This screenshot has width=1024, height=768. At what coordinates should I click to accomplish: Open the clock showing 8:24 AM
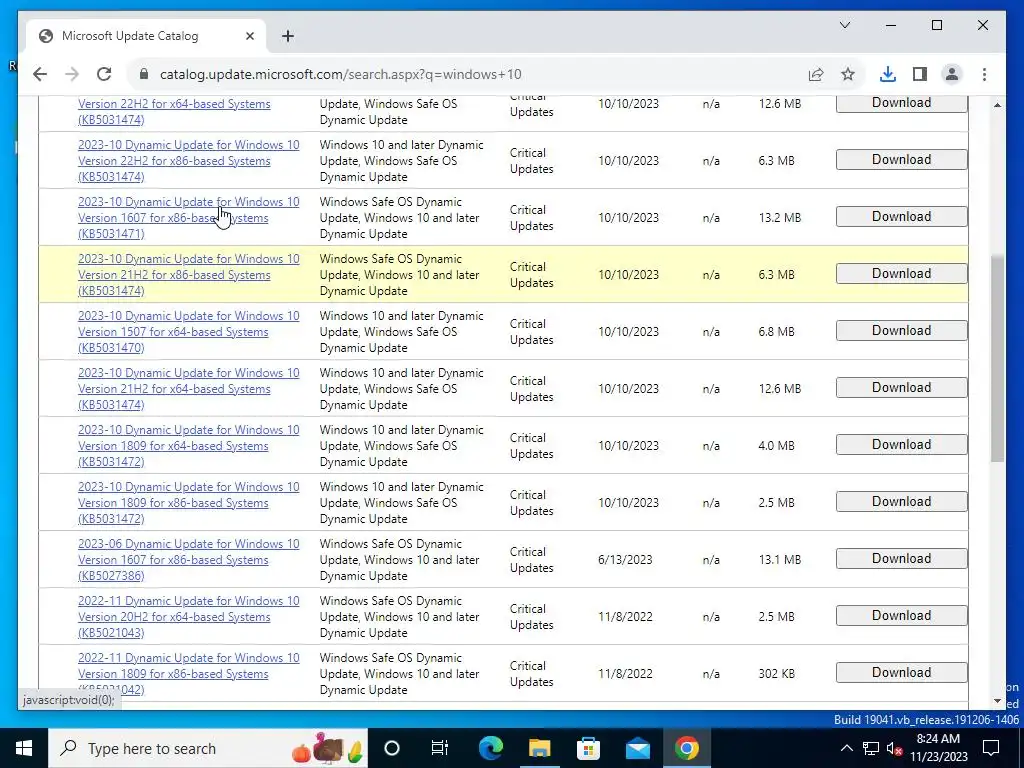938,748
